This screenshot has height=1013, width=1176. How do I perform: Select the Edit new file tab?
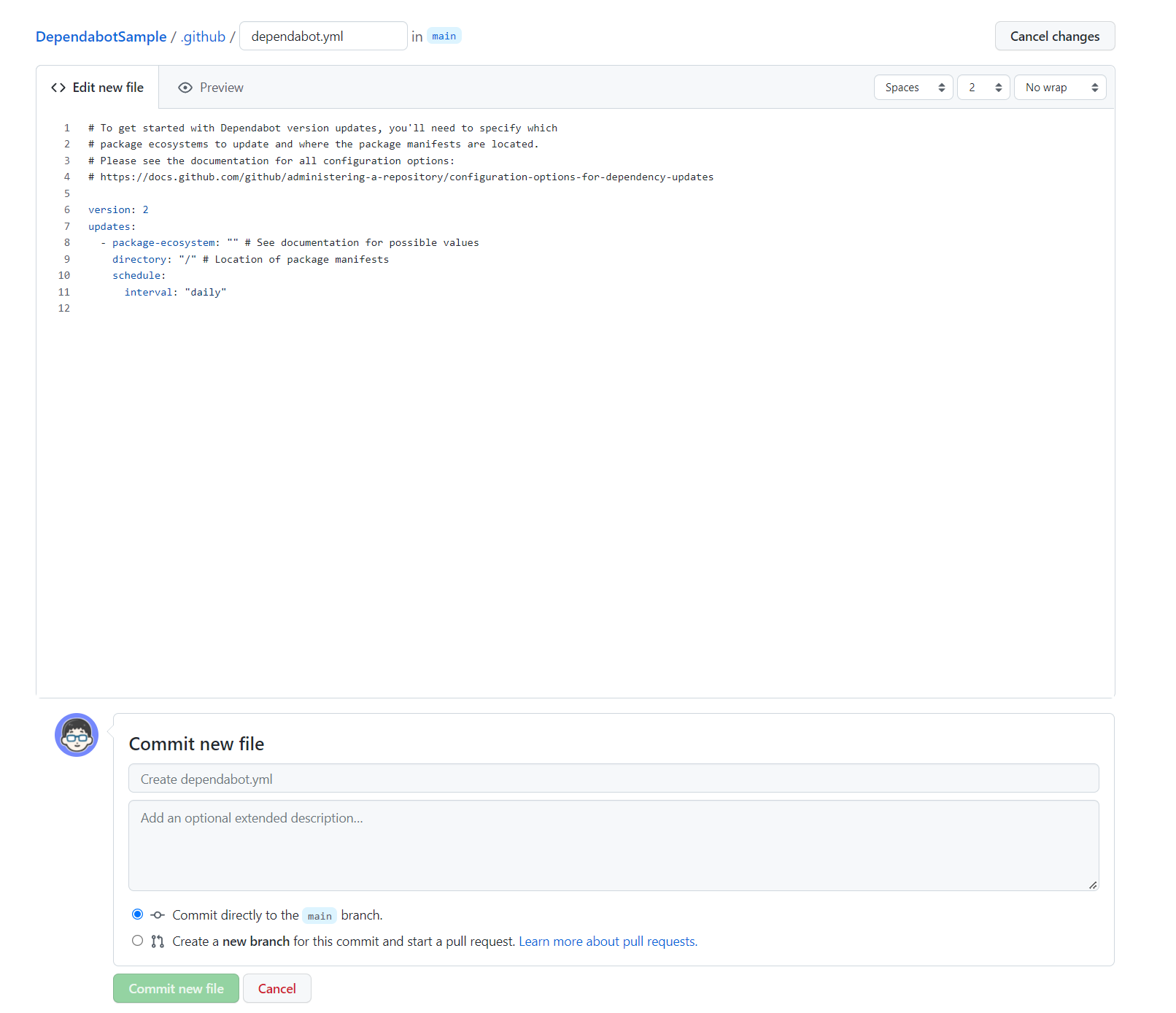[x=107, y=87]
